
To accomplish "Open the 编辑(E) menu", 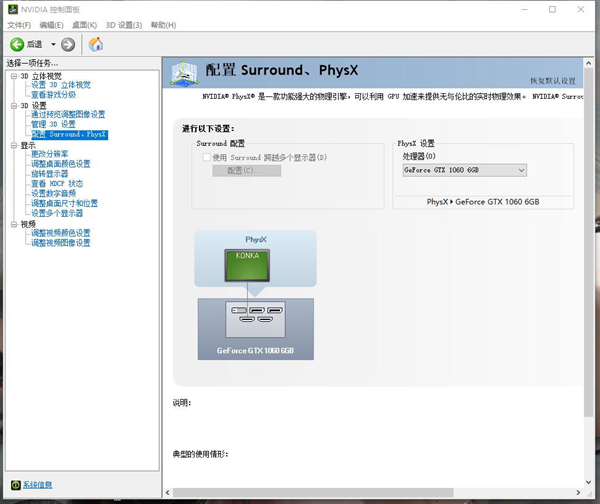I will coord(51,25).
